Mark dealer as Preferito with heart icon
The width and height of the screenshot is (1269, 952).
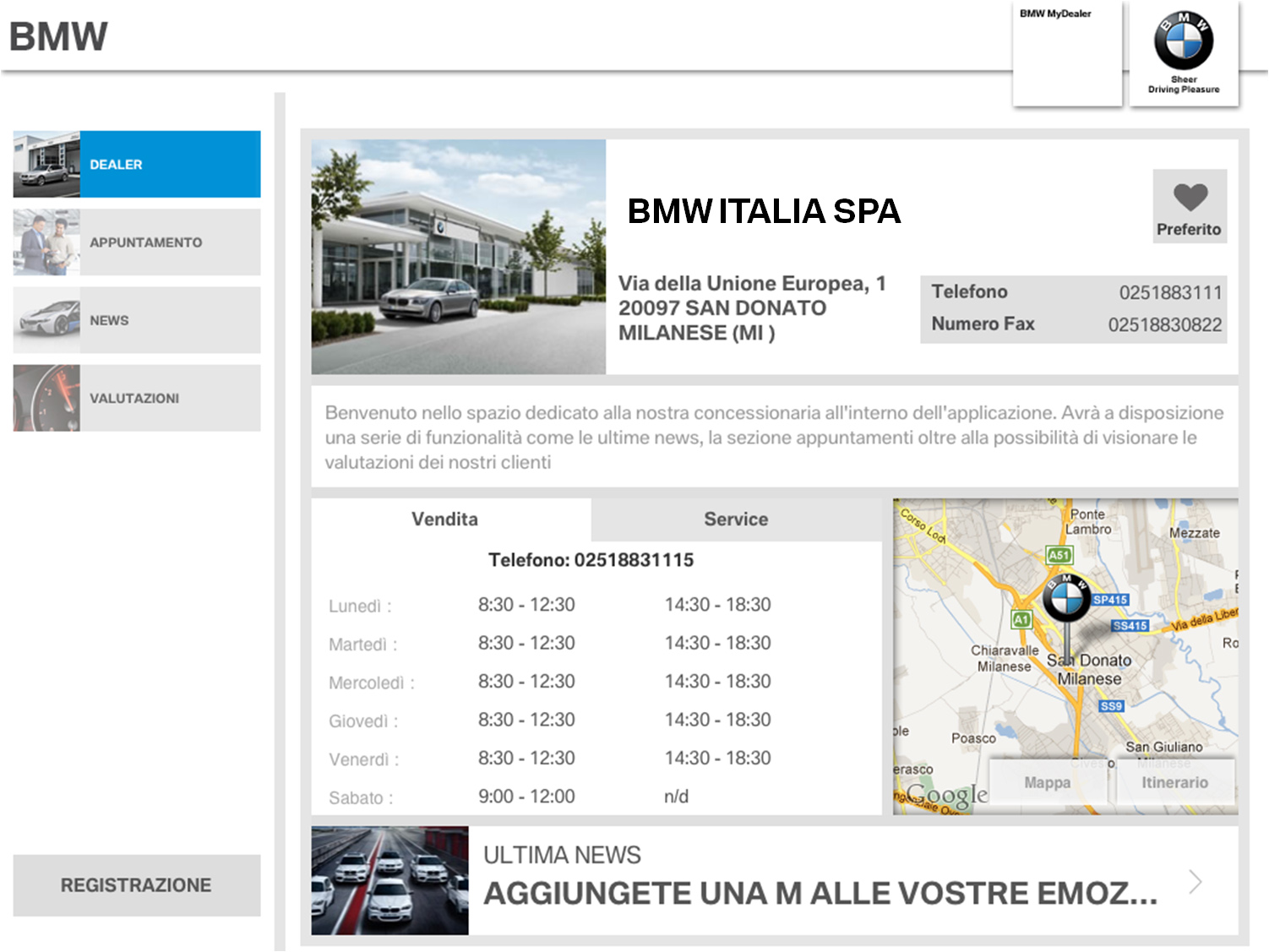(x=1190, y=206)
